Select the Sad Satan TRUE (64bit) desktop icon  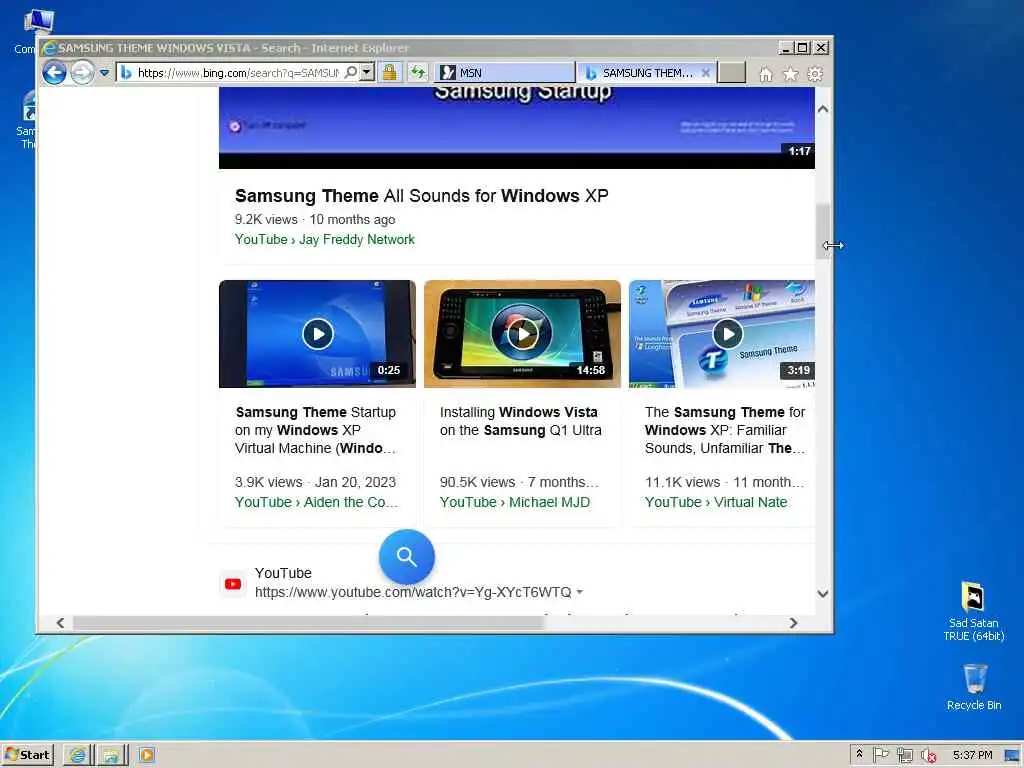[973, 611]
